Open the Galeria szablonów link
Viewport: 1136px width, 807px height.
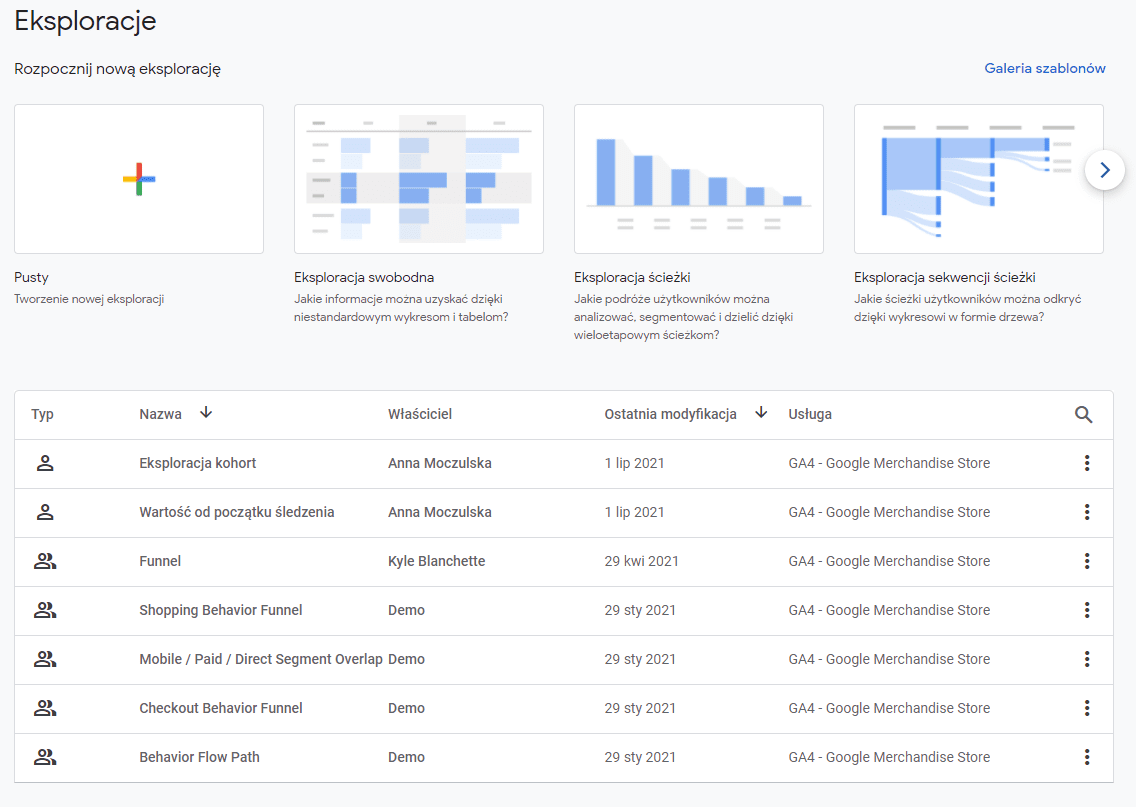[x=1044, y=68]
